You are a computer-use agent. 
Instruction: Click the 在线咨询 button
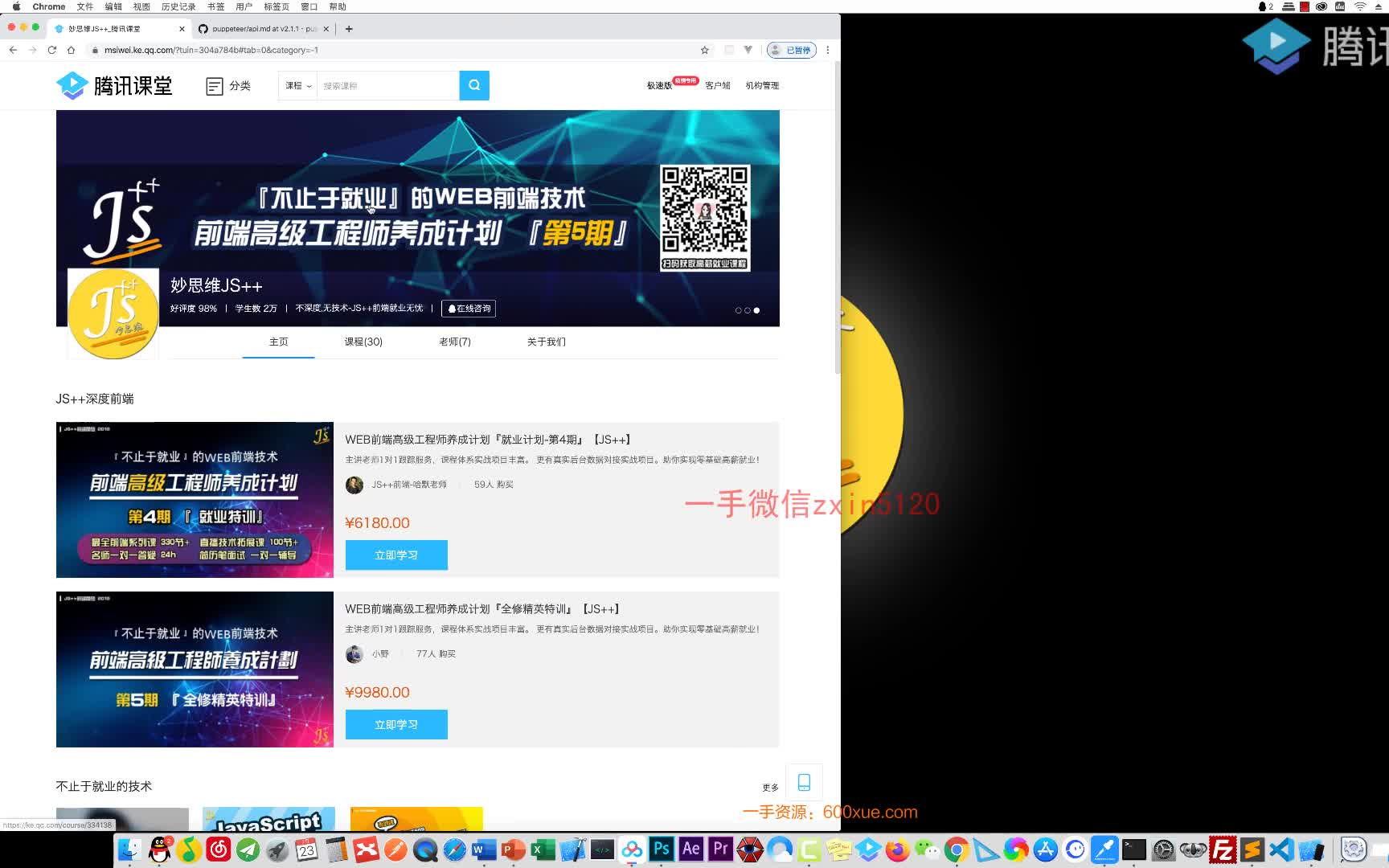pos(469,309)
